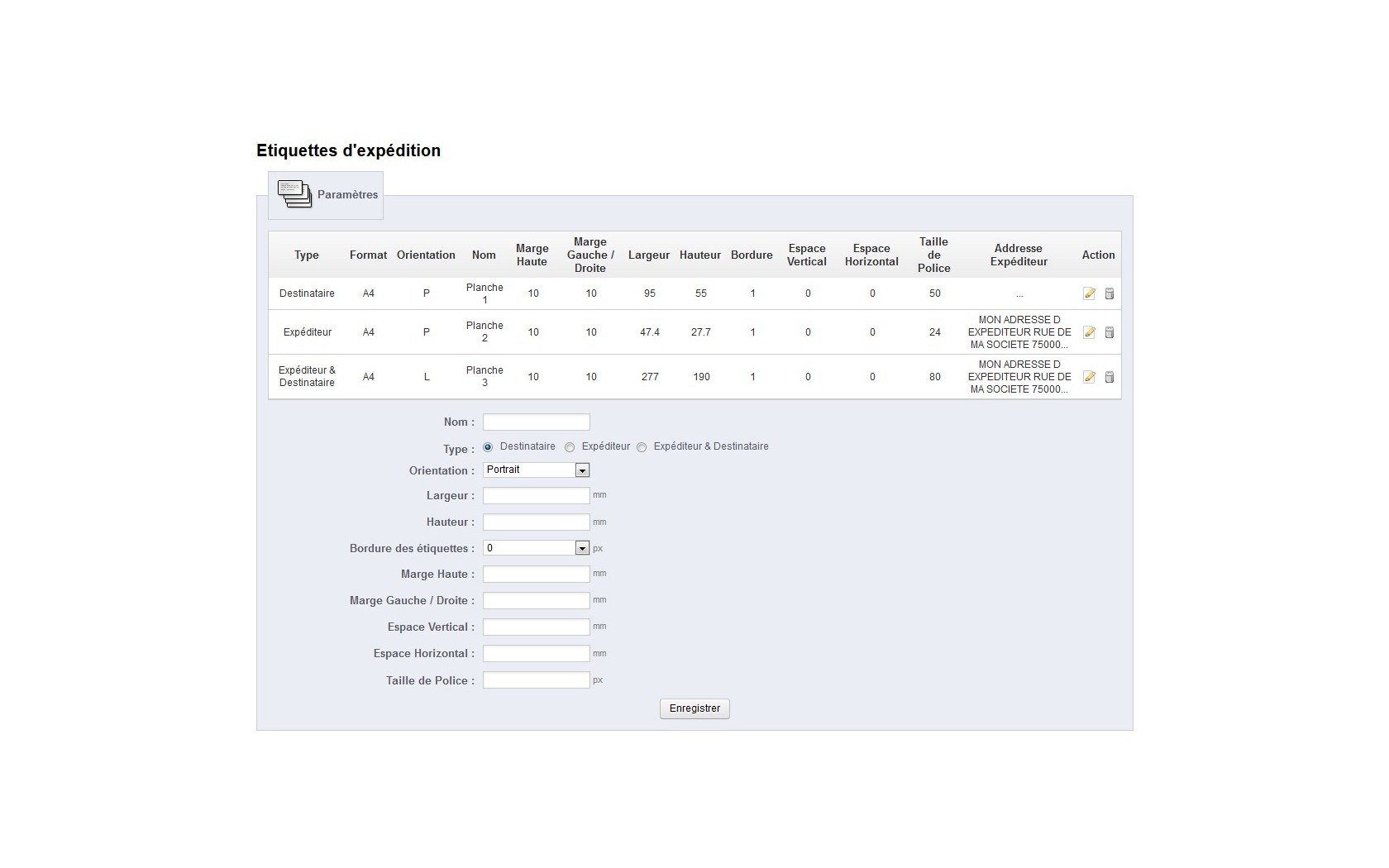Image resolution: width=1389 pixels, height=868 pixels.
Task: Delete the Planche 1 label row
Action: (1110, 293)
